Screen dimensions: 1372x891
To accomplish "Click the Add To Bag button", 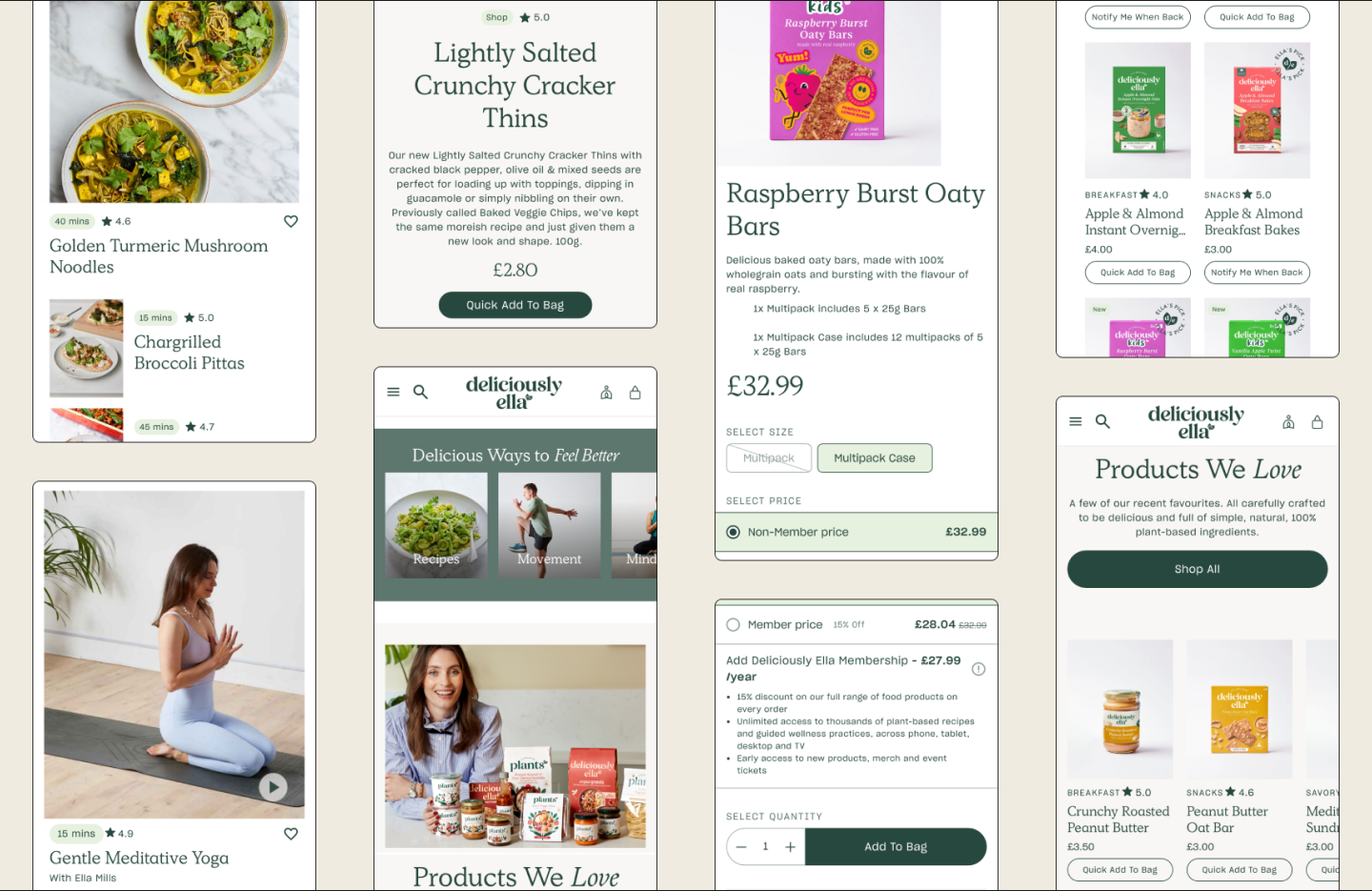I will [x=896, y=846].
